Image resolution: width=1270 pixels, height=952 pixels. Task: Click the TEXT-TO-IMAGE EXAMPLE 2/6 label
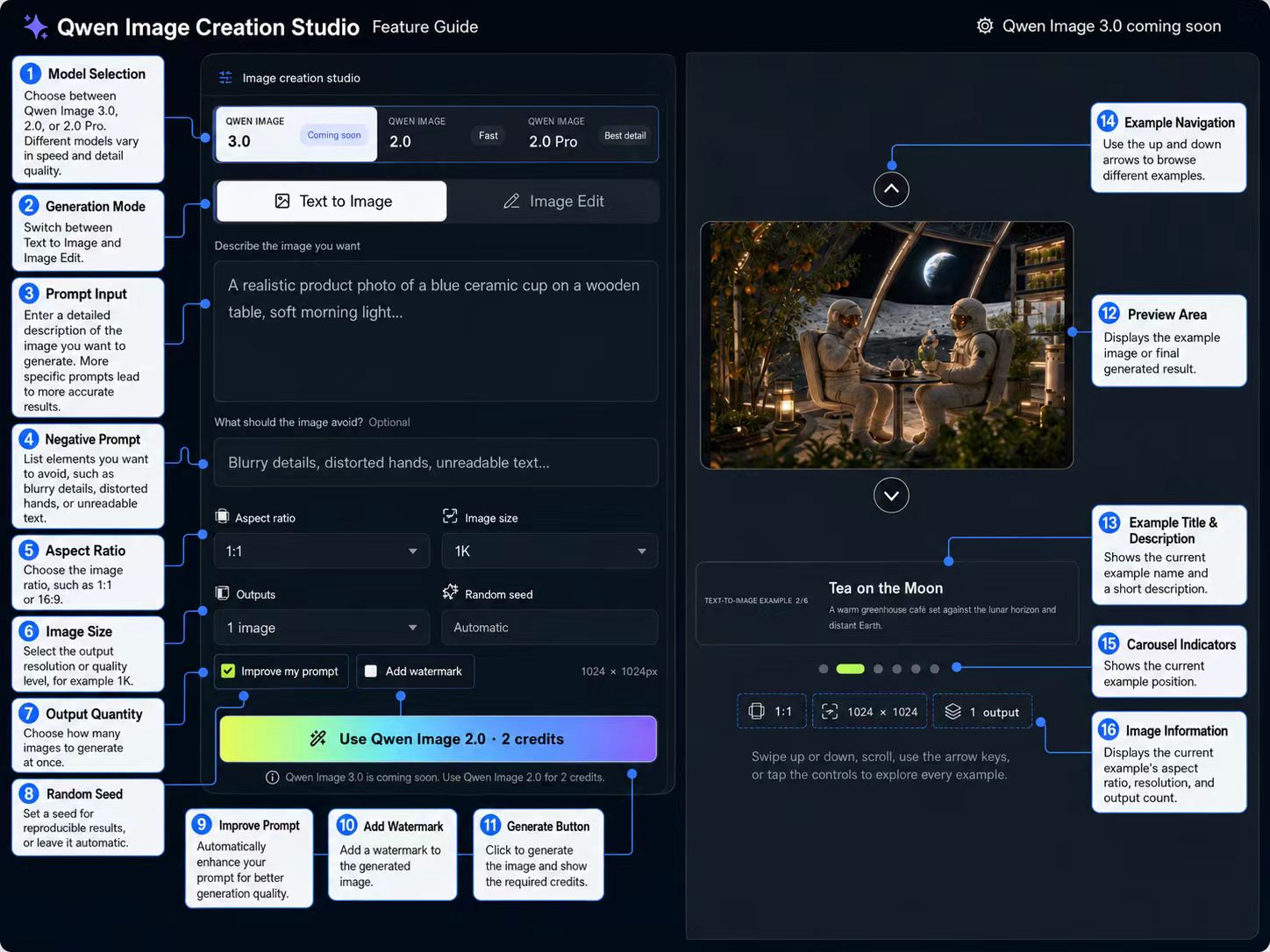(756, 600)
